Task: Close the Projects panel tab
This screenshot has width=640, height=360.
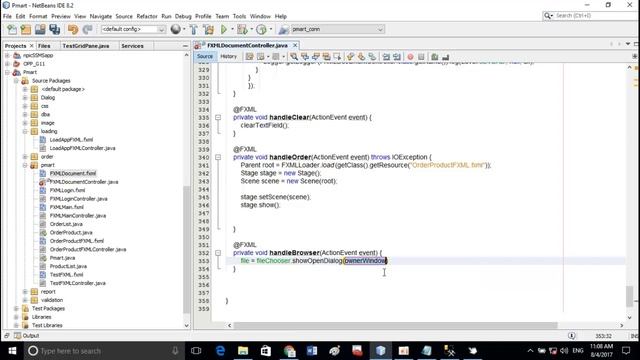Action: point(31,46)
